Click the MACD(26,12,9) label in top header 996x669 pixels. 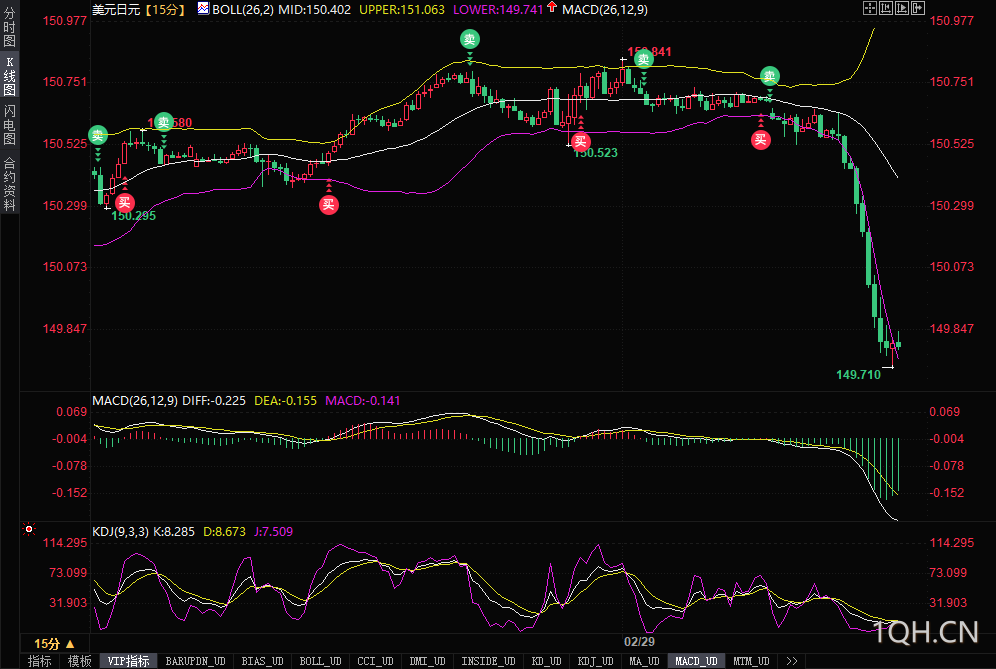pos(605,10)
